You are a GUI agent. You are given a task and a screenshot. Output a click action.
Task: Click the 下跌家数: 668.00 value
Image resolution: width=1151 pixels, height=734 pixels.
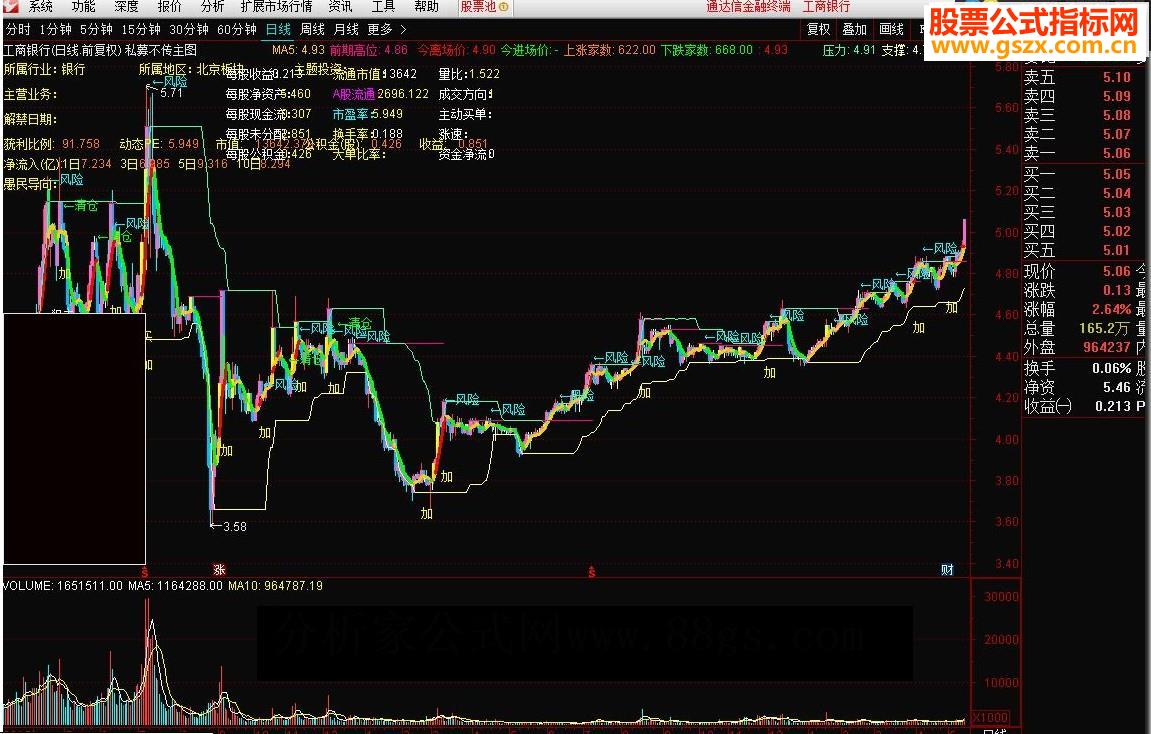707,50
